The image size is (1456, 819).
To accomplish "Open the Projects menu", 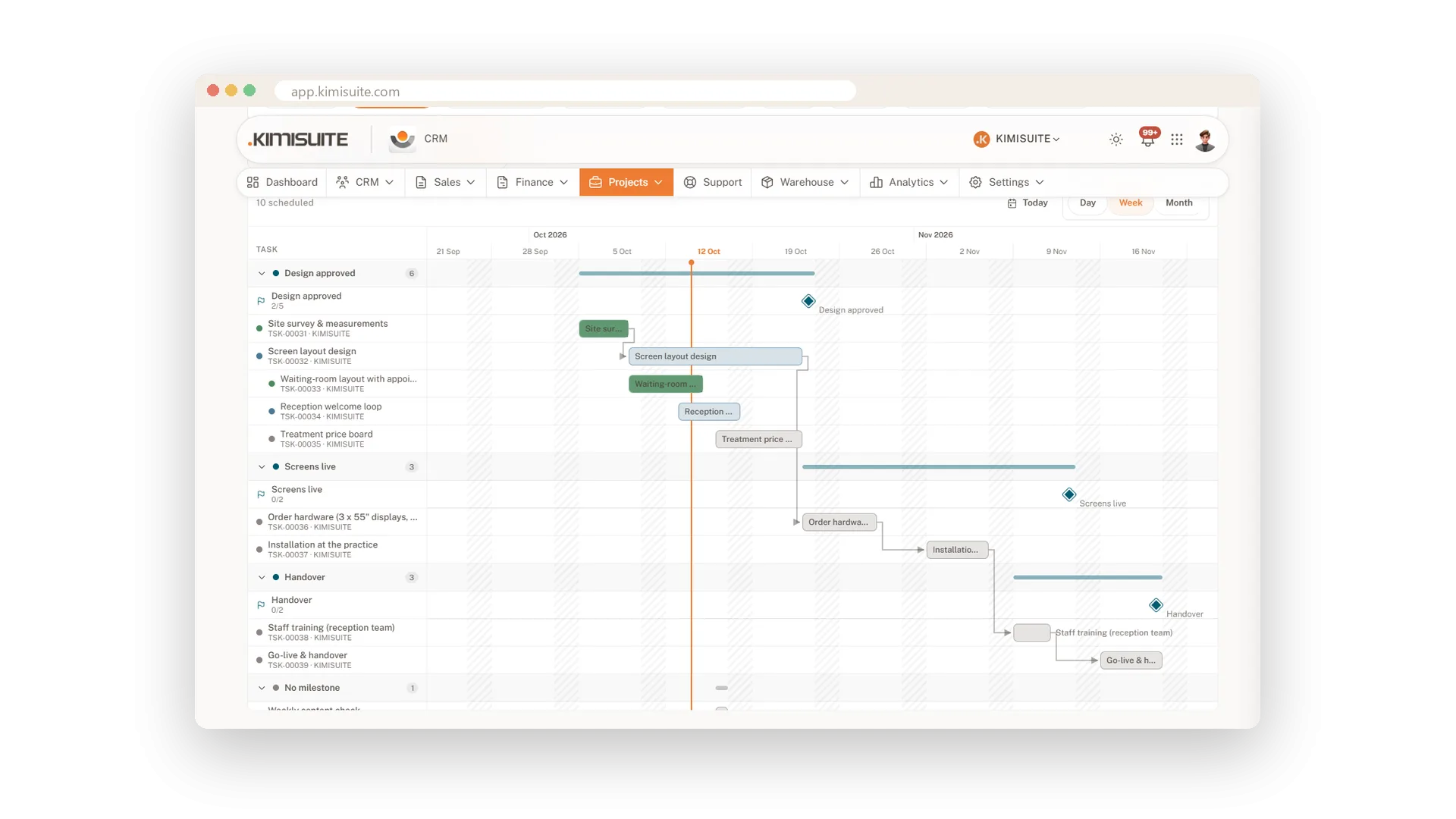I will coord(626,182).
